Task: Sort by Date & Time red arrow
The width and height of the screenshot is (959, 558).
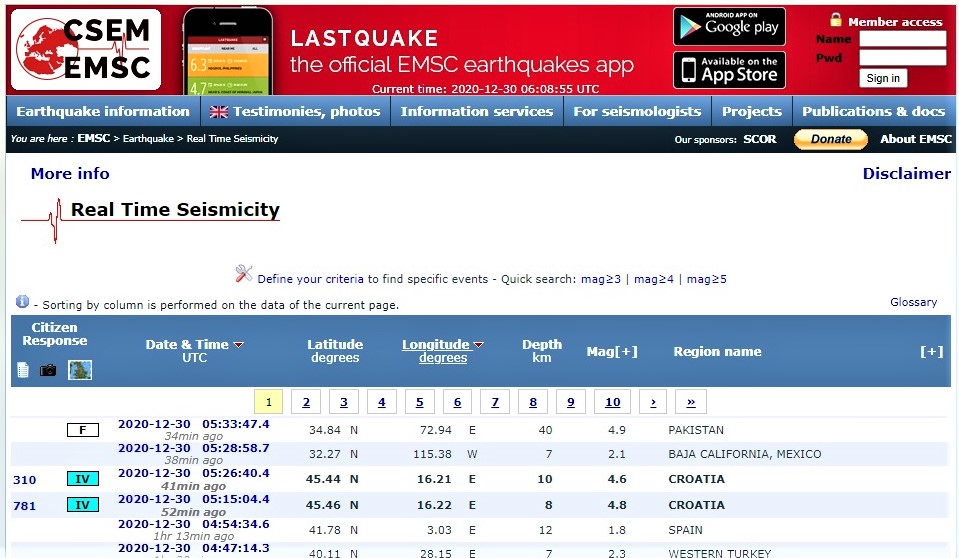Action: click(x=238, y=345)
